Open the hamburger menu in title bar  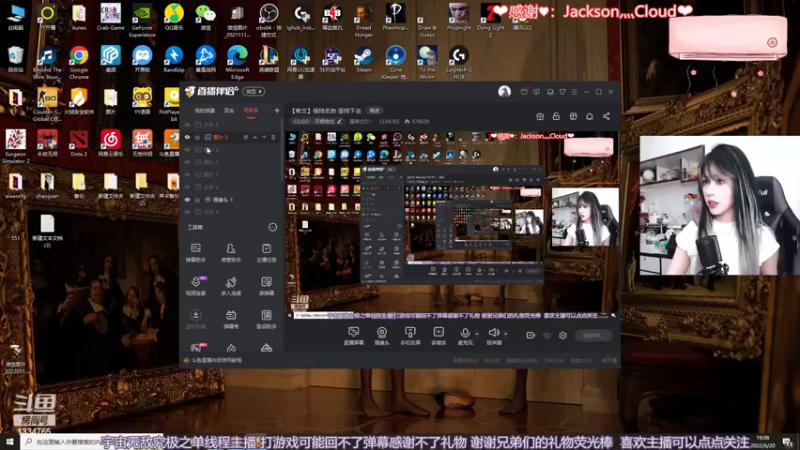click(x=574, y=92)
